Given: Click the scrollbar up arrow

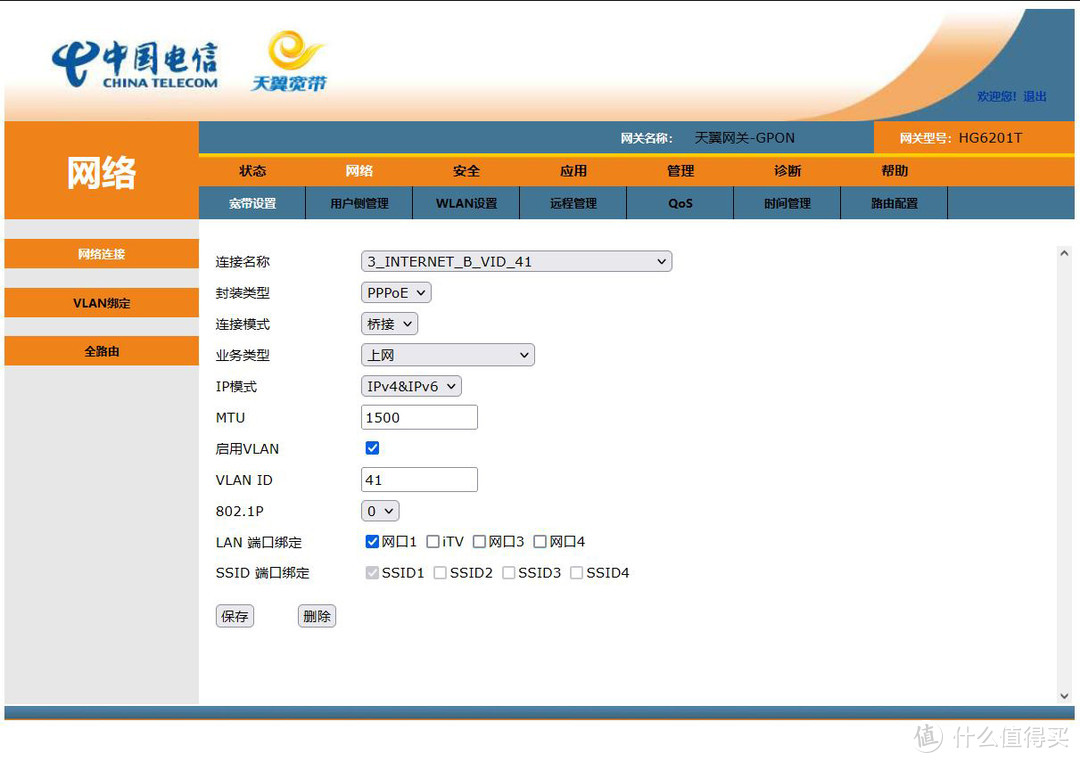Looking at the screenshot, I should pos(1063,254).
